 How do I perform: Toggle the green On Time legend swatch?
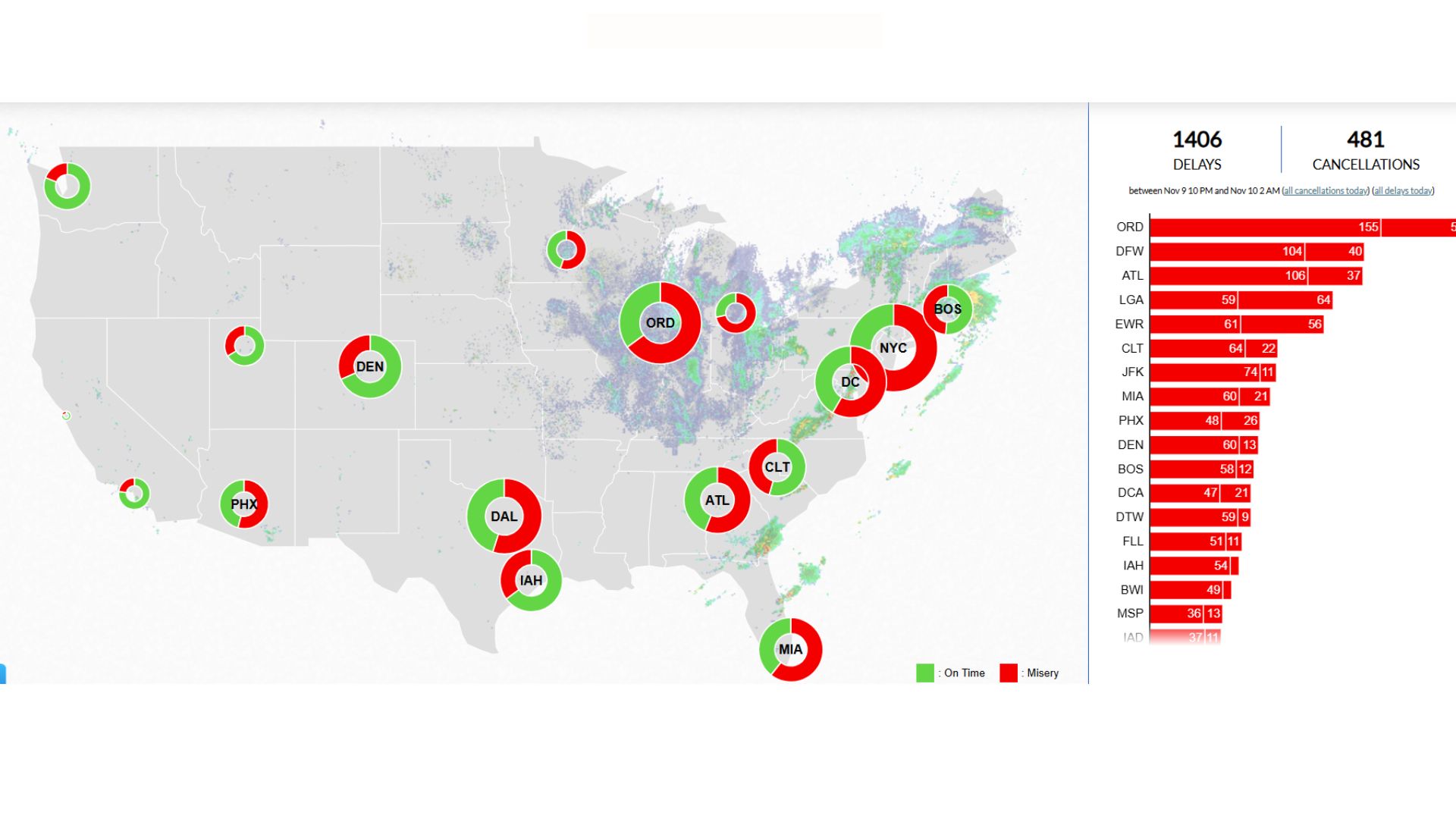(x=924, y=672)
